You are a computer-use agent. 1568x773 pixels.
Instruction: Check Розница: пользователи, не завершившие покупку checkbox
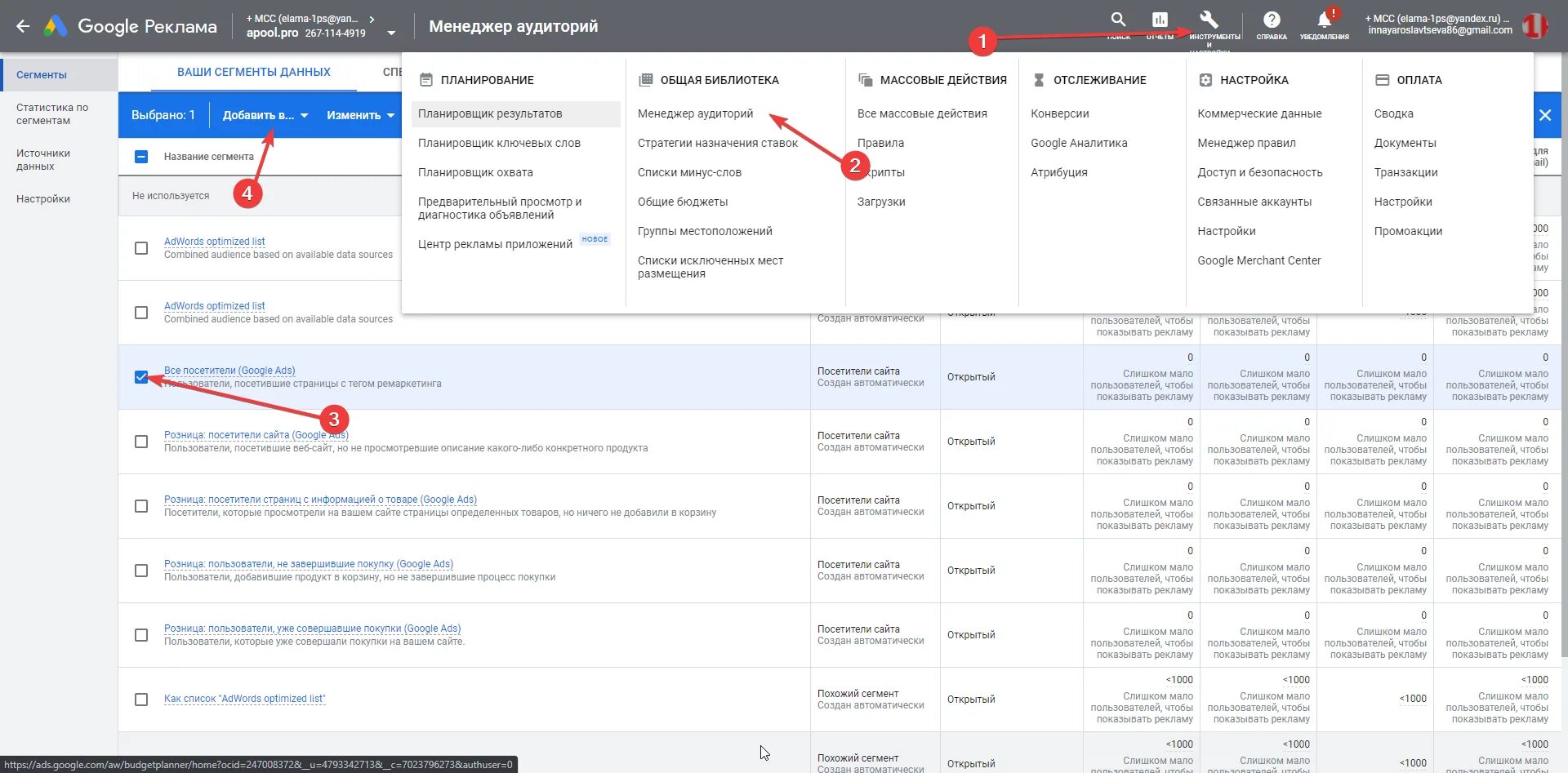(x=141, y=571)
